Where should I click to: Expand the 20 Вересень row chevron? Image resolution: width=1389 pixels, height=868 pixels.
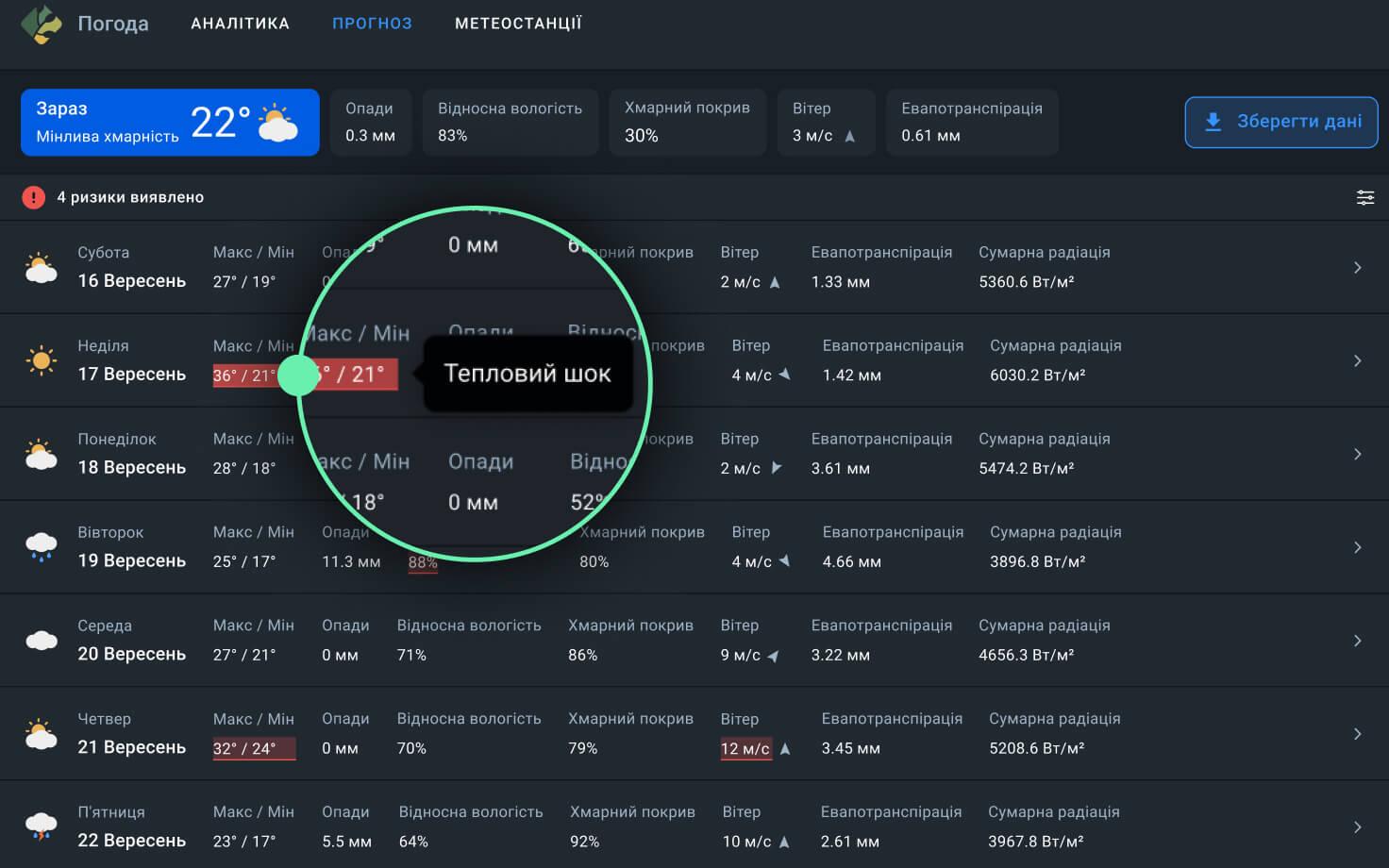coord(1357,641)
